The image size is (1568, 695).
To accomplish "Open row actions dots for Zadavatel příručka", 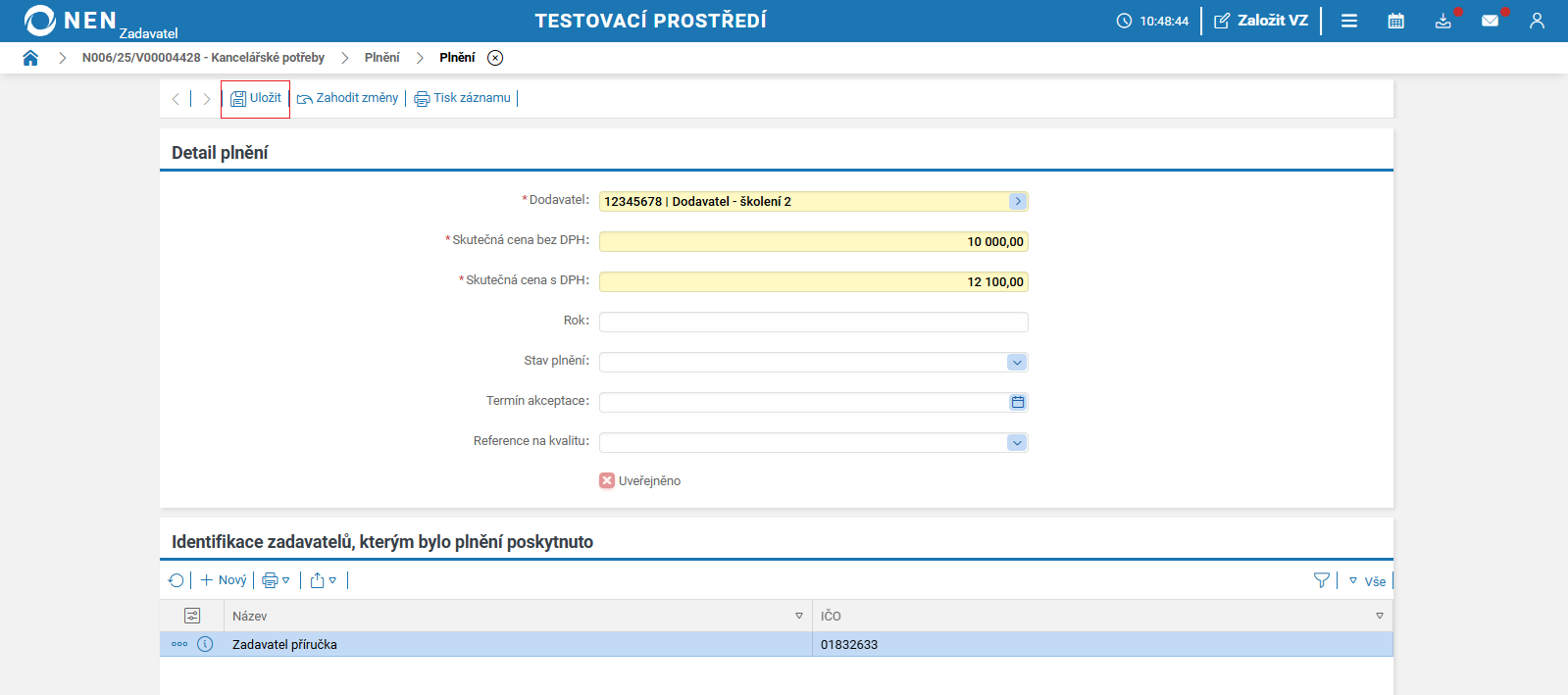I will pos(179,644).
